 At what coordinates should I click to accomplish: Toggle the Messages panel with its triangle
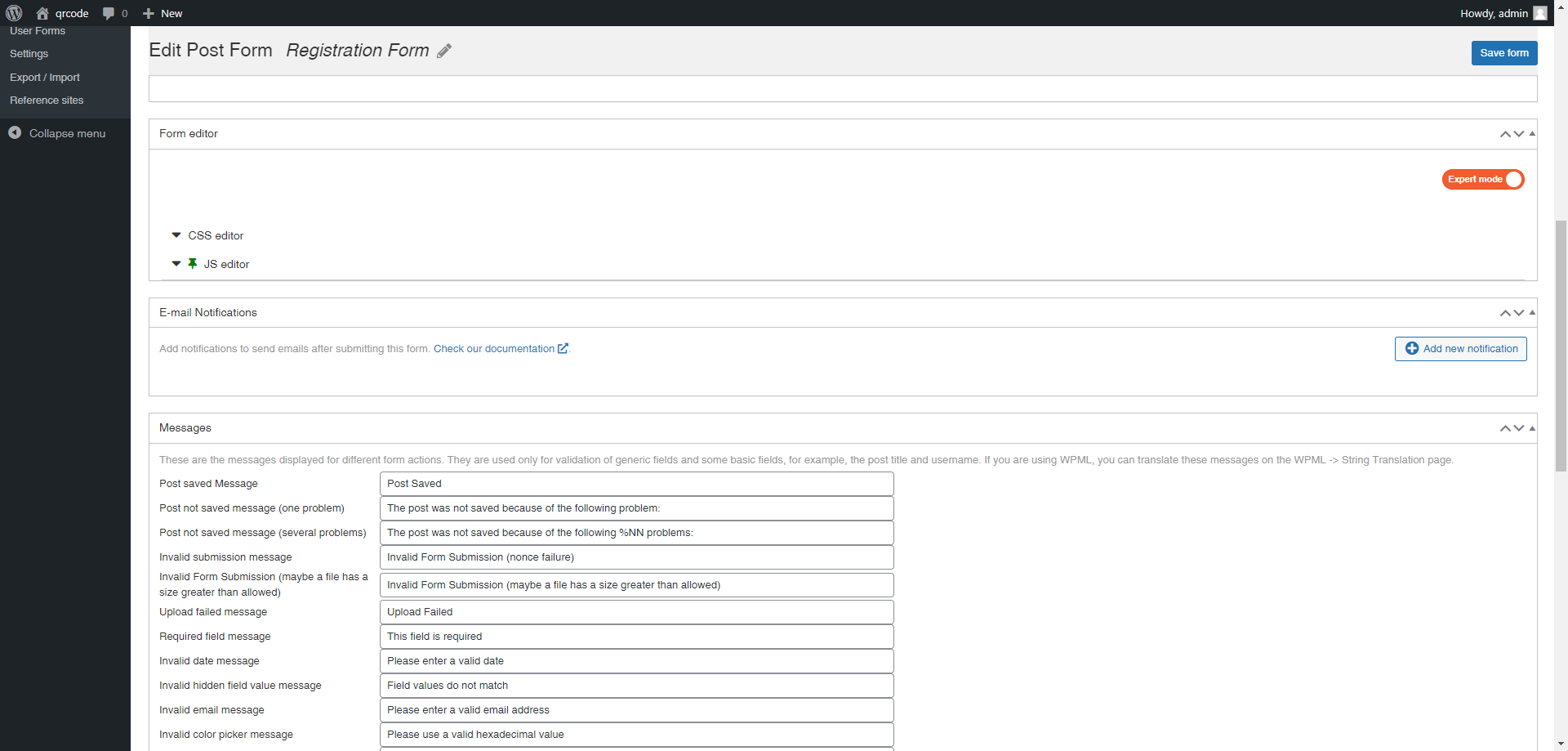click(x=1532, y=428)
